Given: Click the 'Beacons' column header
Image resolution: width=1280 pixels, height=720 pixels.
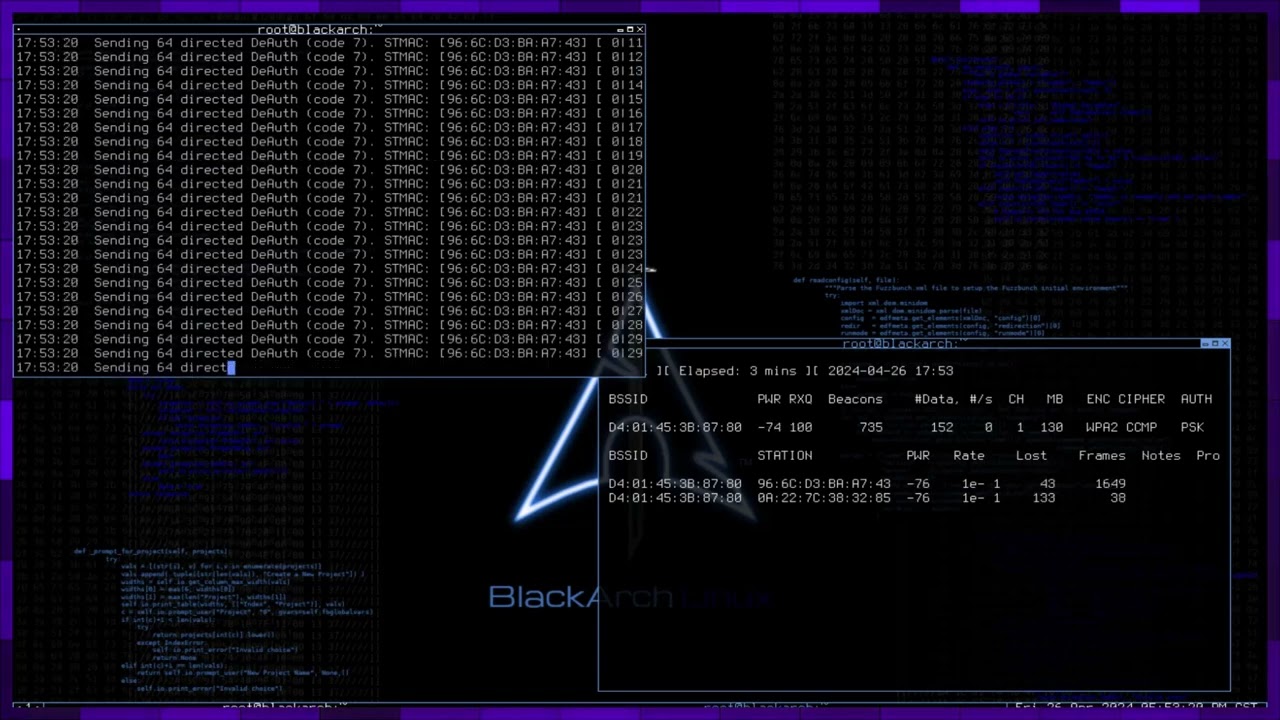Looking at the screenshot, I should coord(855,399).
